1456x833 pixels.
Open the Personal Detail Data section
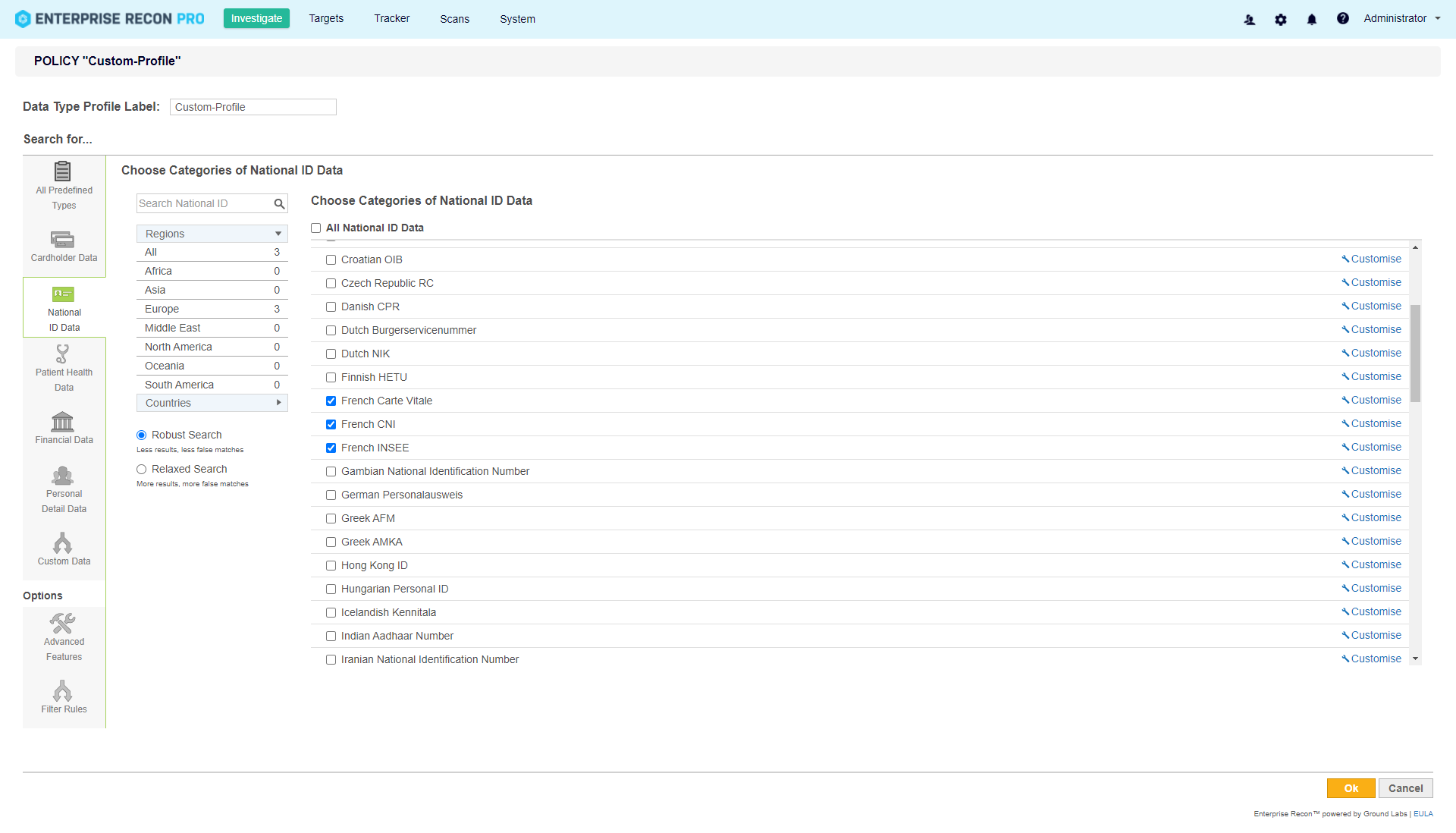pos(64,488)
